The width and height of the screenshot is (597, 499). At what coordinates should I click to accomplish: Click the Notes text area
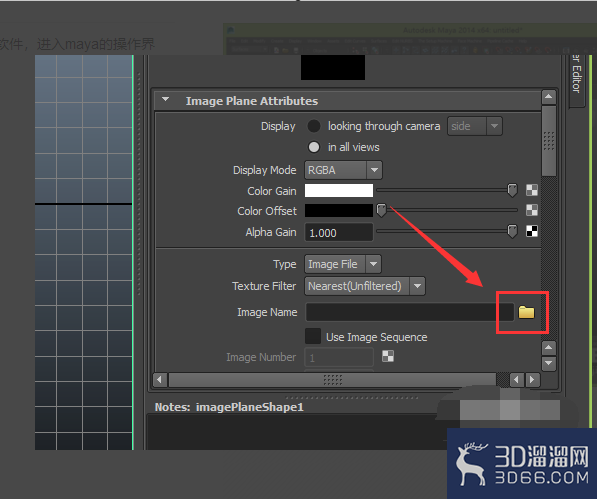297,433
